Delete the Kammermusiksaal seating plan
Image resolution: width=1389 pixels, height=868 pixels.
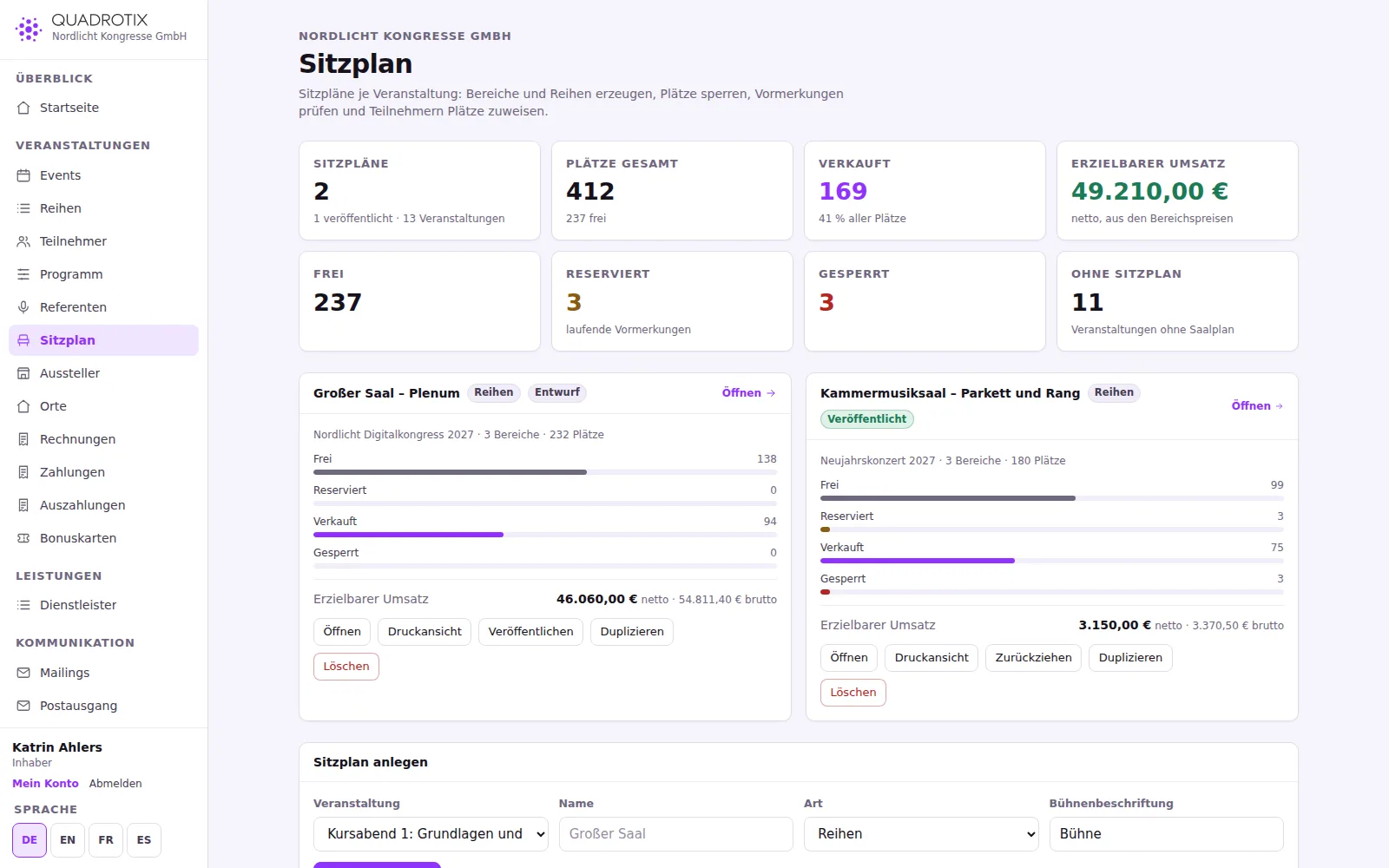coord(853,693)
